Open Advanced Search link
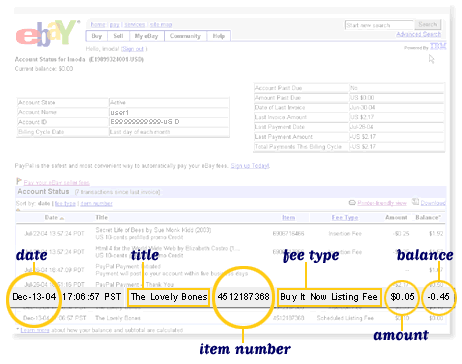Image resolution: width=462 pixels, height=364 pixels. tap(418, 34)
